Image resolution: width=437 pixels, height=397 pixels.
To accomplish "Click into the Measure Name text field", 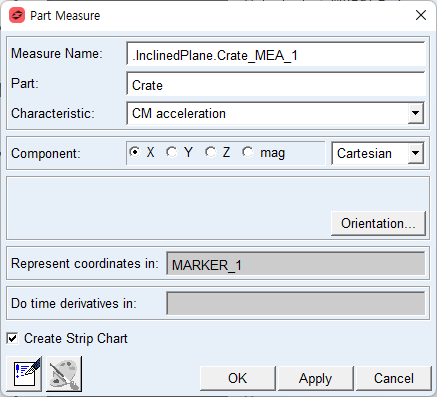I will pos(276,55).
